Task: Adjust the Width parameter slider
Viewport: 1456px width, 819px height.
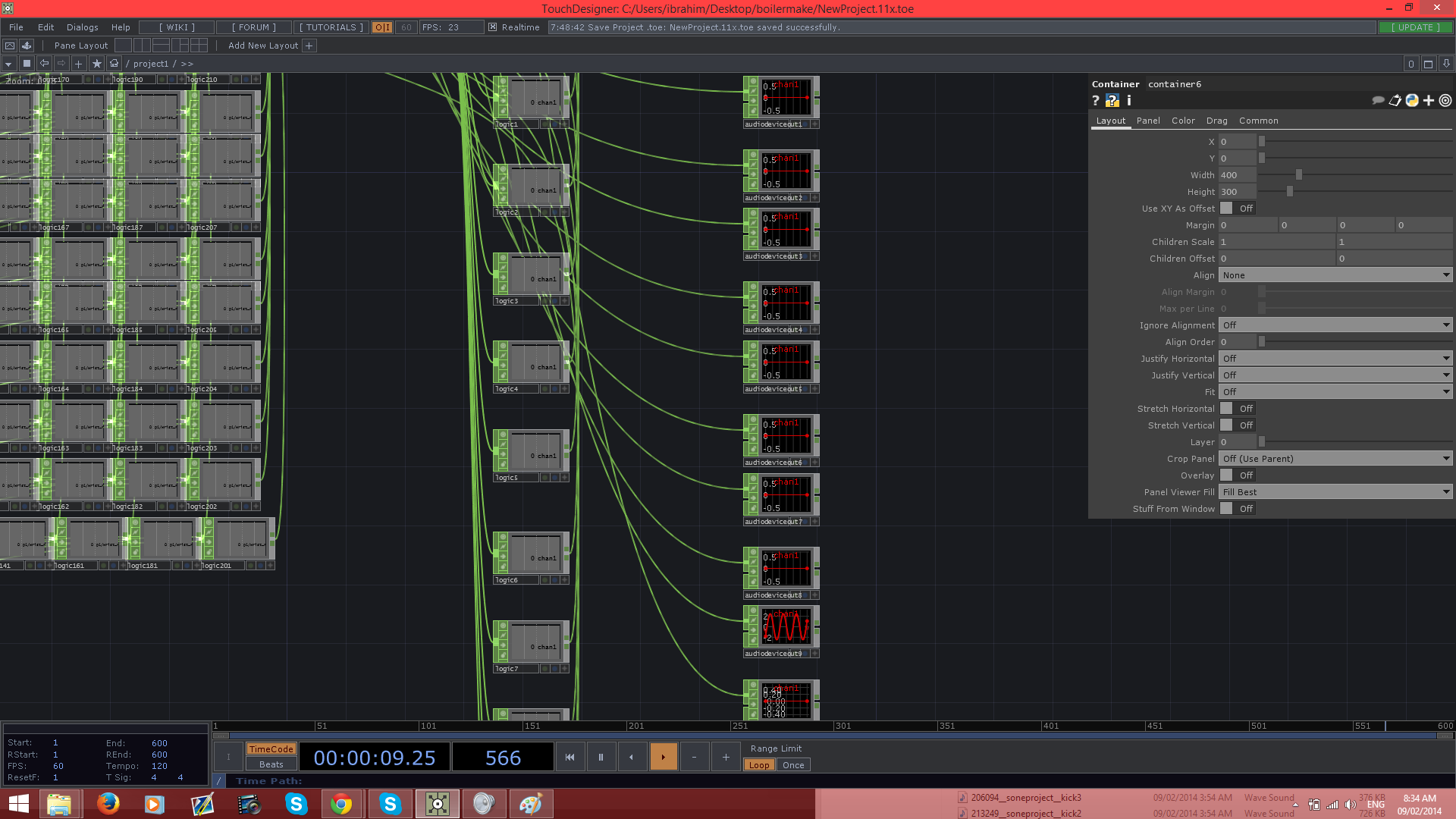Action: (x=1298, y=175)
